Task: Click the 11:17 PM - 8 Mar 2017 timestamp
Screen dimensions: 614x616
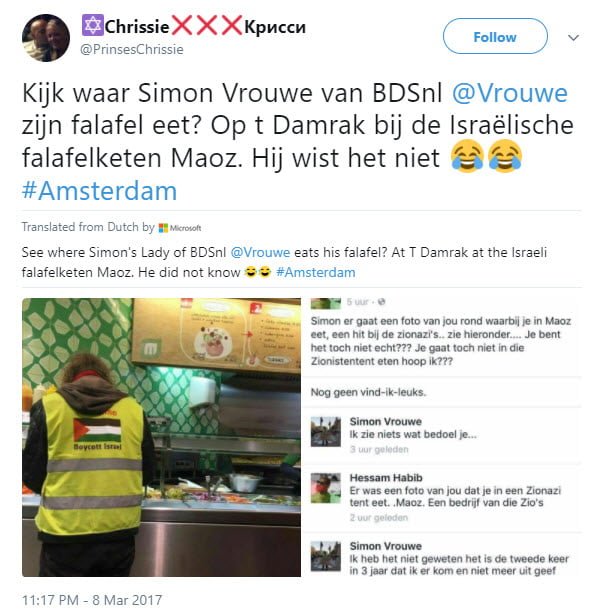Action: click(92, 600)
